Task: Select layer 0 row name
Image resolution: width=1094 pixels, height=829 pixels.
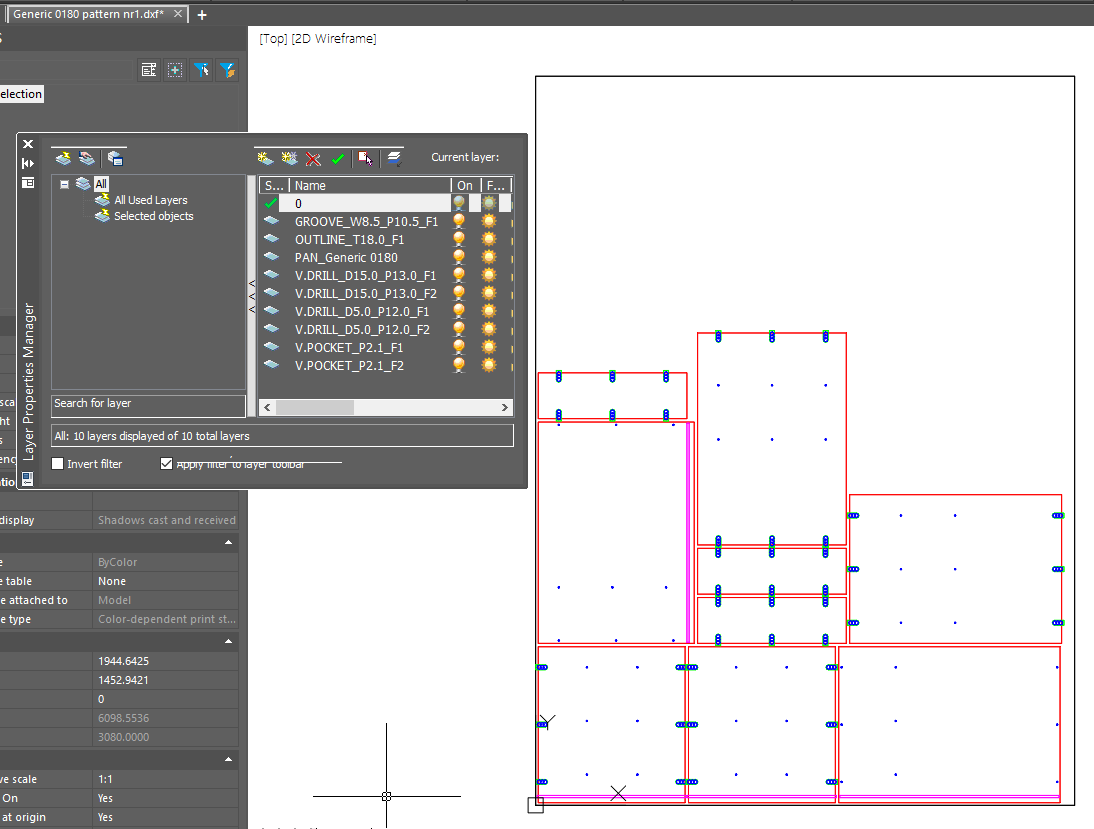Action: click(x=298, y=204)
